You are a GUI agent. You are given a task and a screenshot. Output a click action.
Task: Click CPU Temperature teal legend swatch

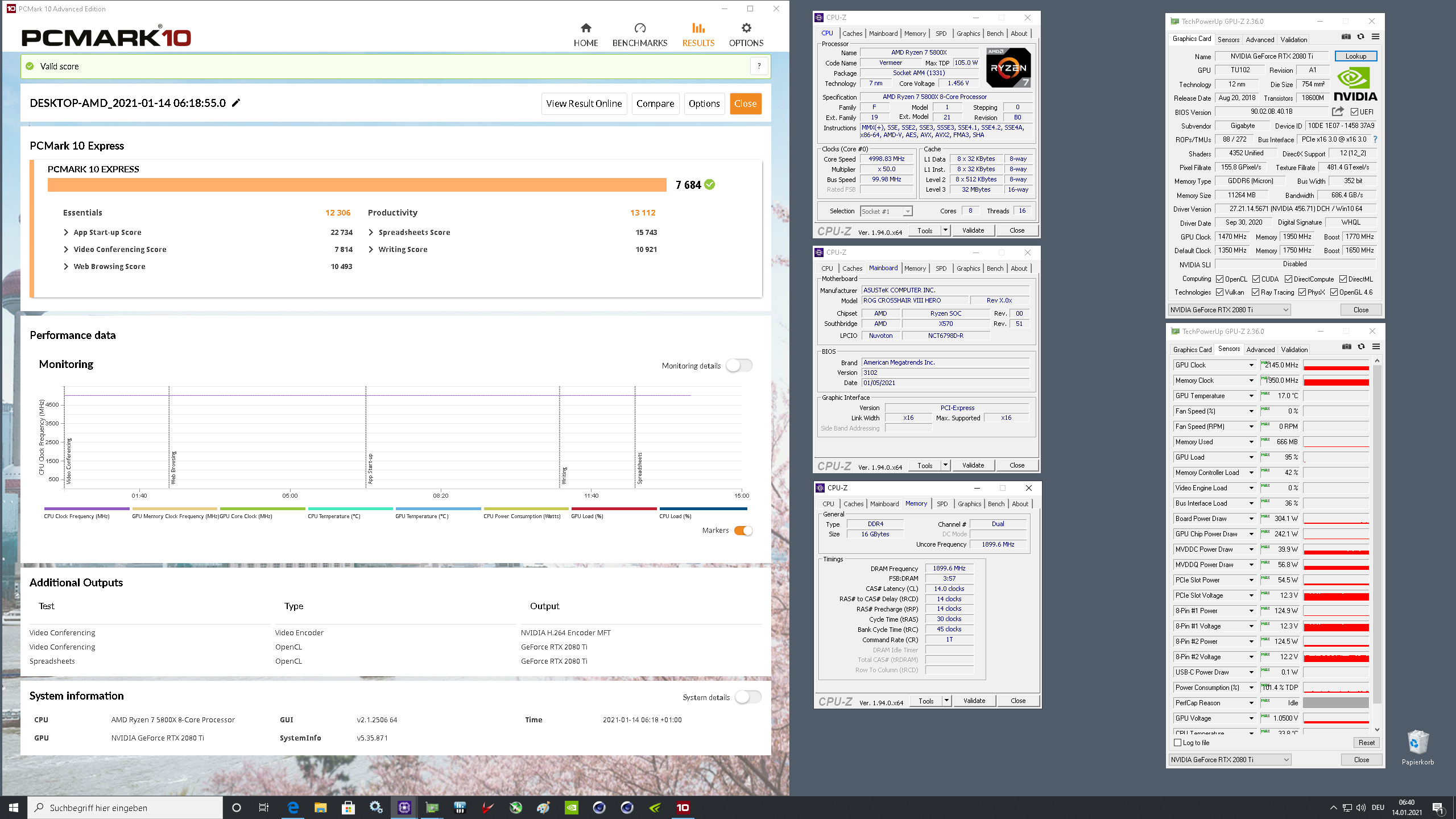click(x=350, y=509)
